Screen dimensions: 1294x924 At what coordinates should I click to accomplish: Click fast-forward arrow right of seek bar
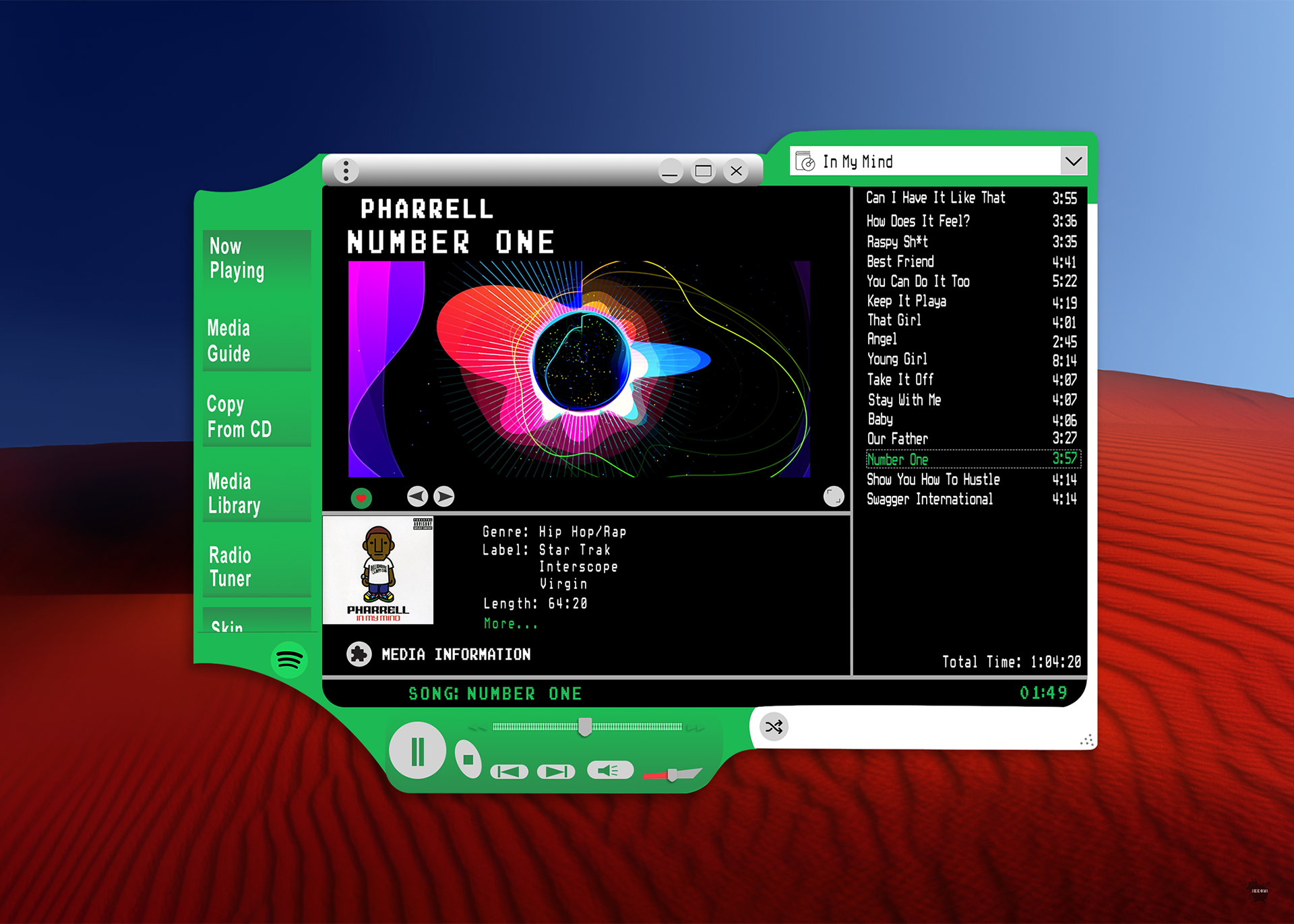(696, 728)
